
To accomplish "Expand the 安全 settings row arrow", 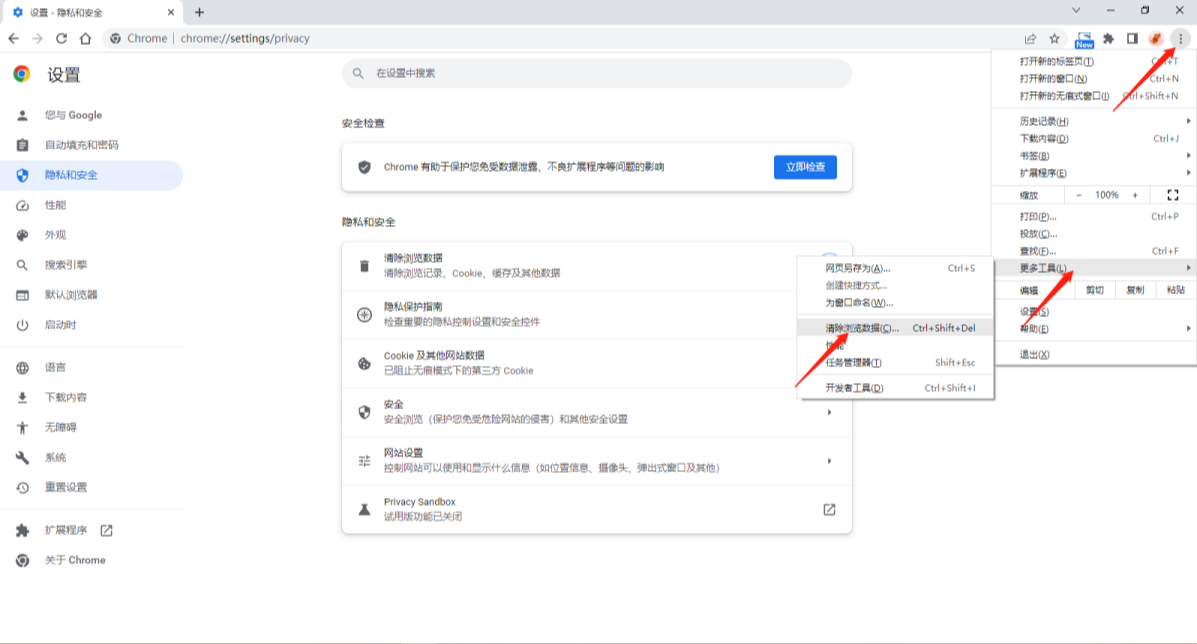I will coord(829,412).
